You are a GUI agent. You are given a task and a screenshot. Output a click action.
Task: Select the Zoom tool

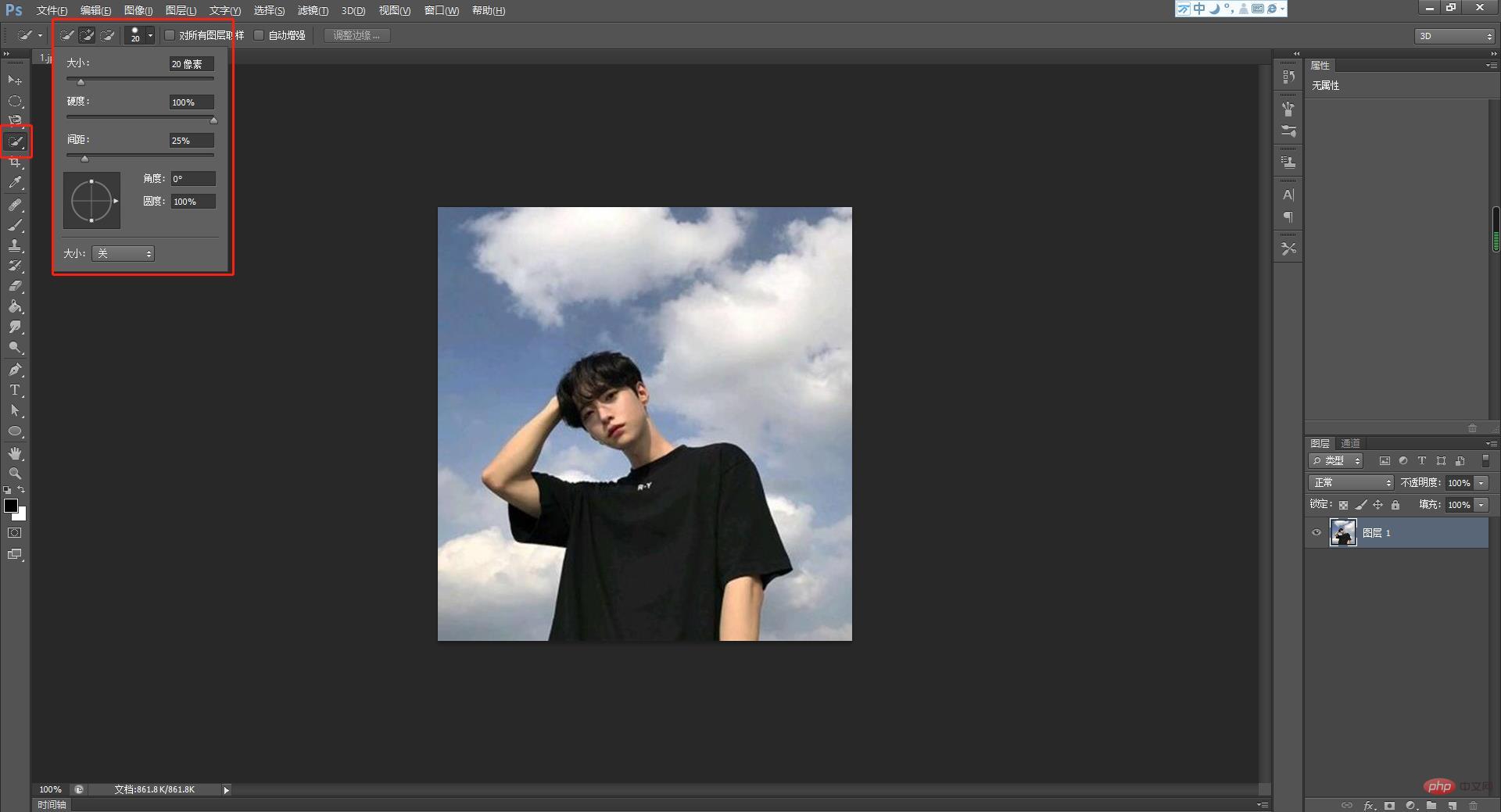click(x=15, y=474)
